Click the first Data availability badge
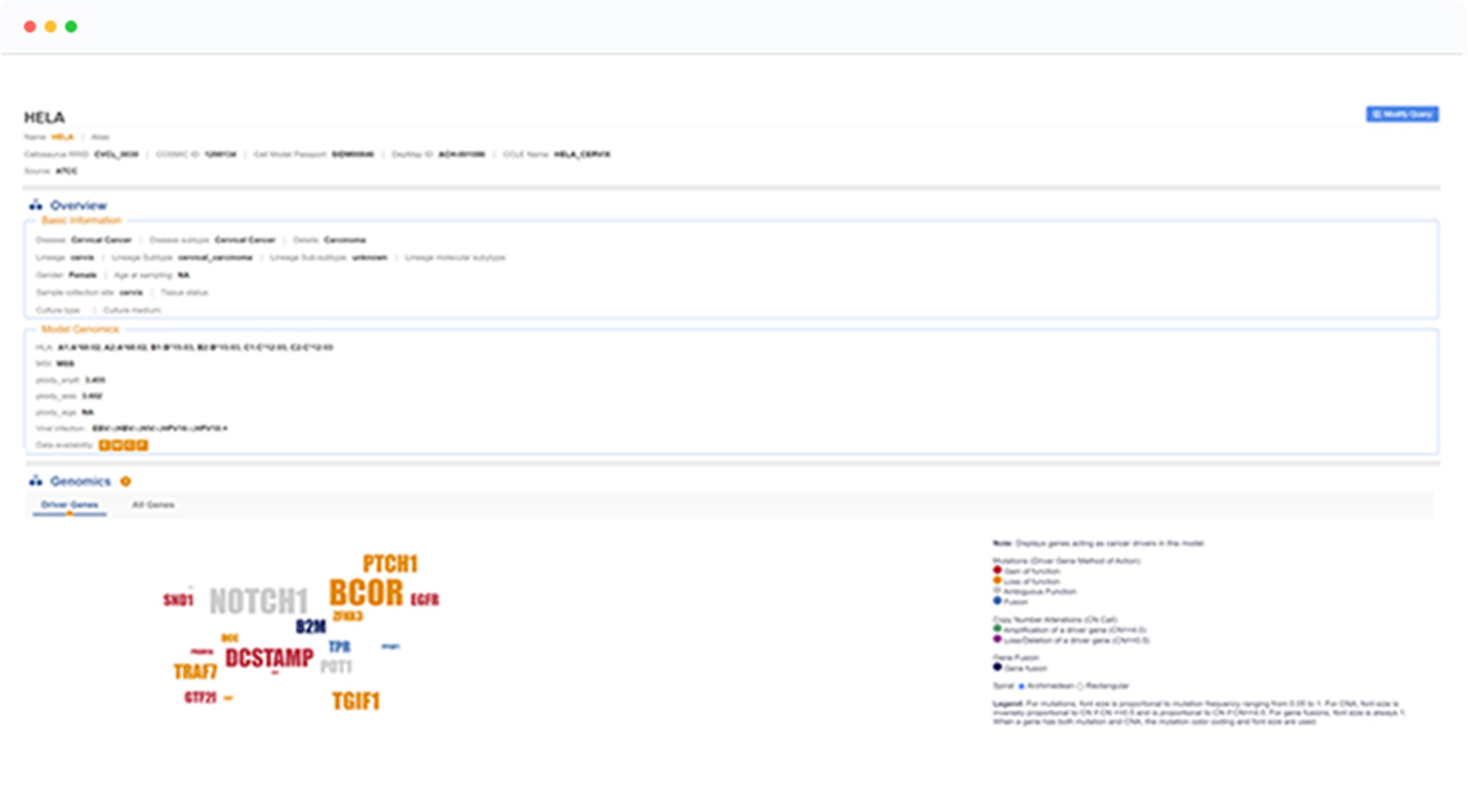This screenshot has width=1468, height=812. 105,445
